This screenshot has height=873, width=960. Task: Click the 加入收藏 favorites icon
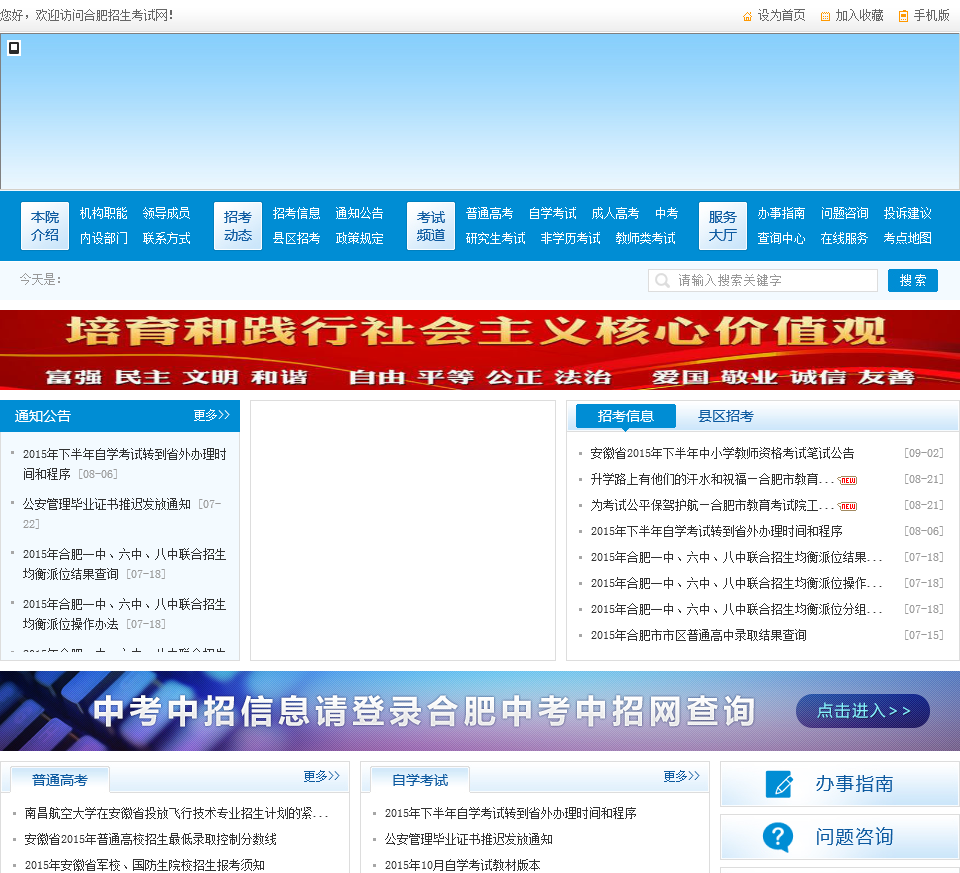[825, 16]
